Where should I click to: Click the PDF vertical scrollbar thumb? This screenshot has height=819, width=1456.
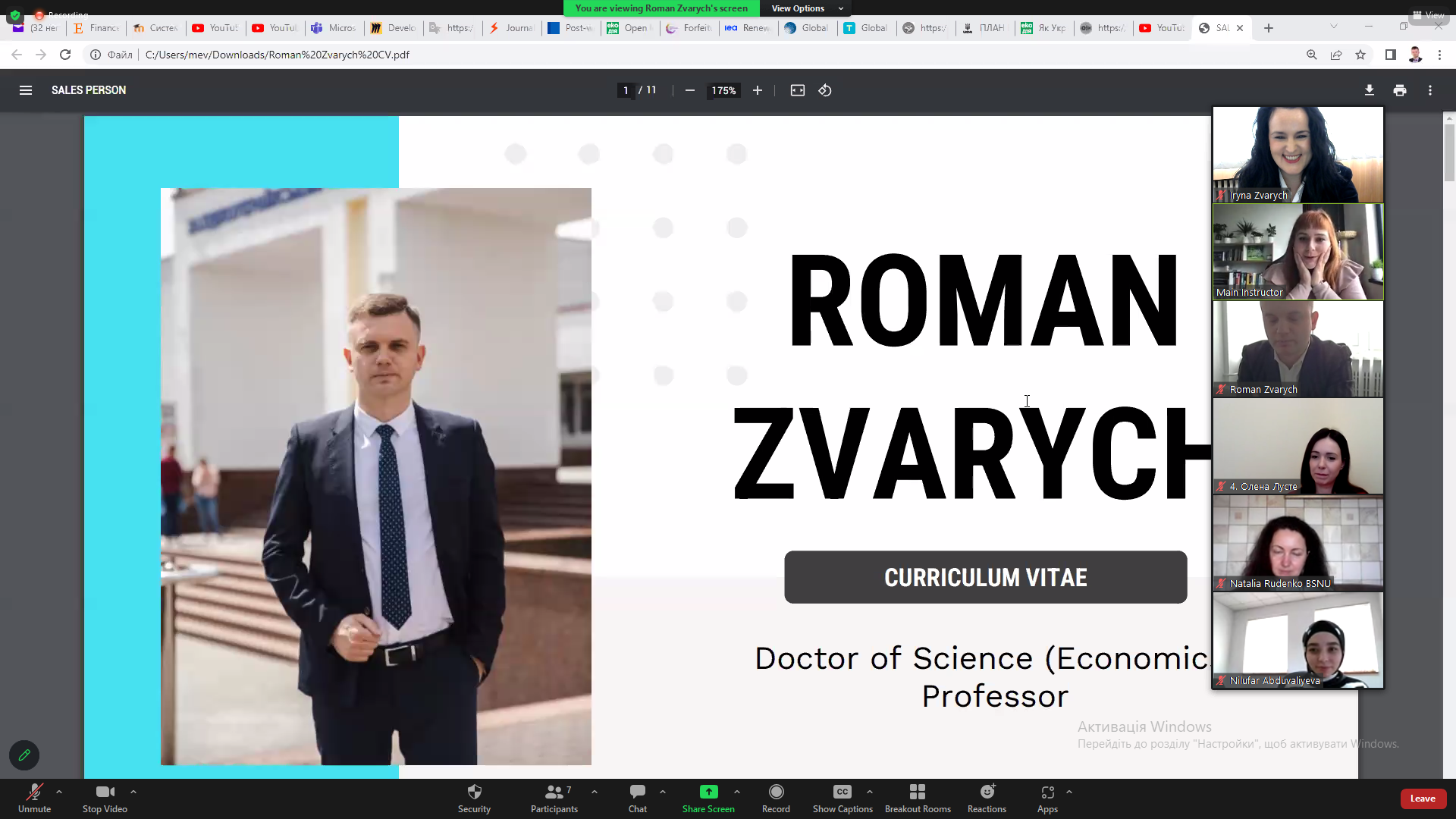pyautogui.click(x=1449, y=152)
